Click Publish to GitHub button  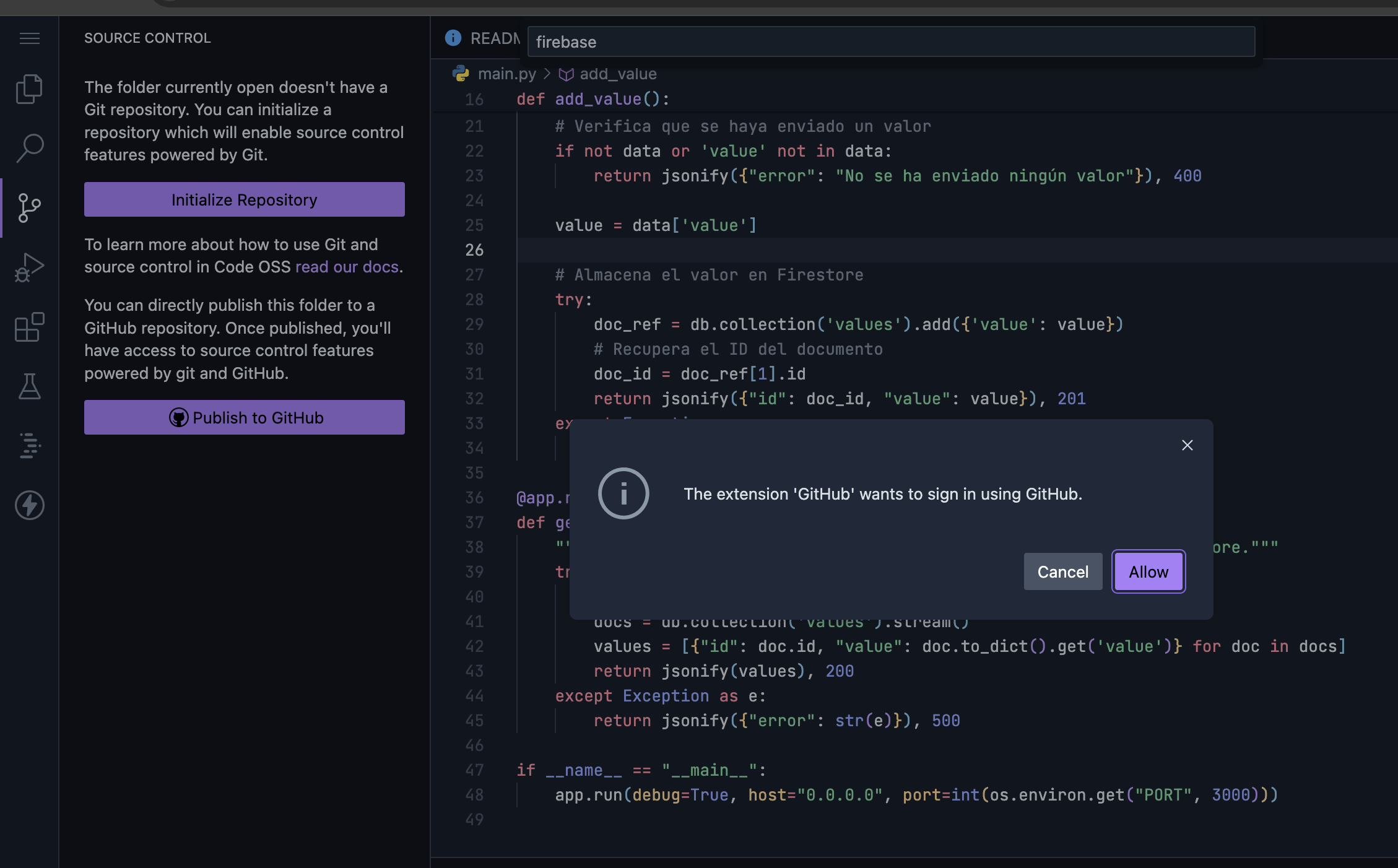244,417
